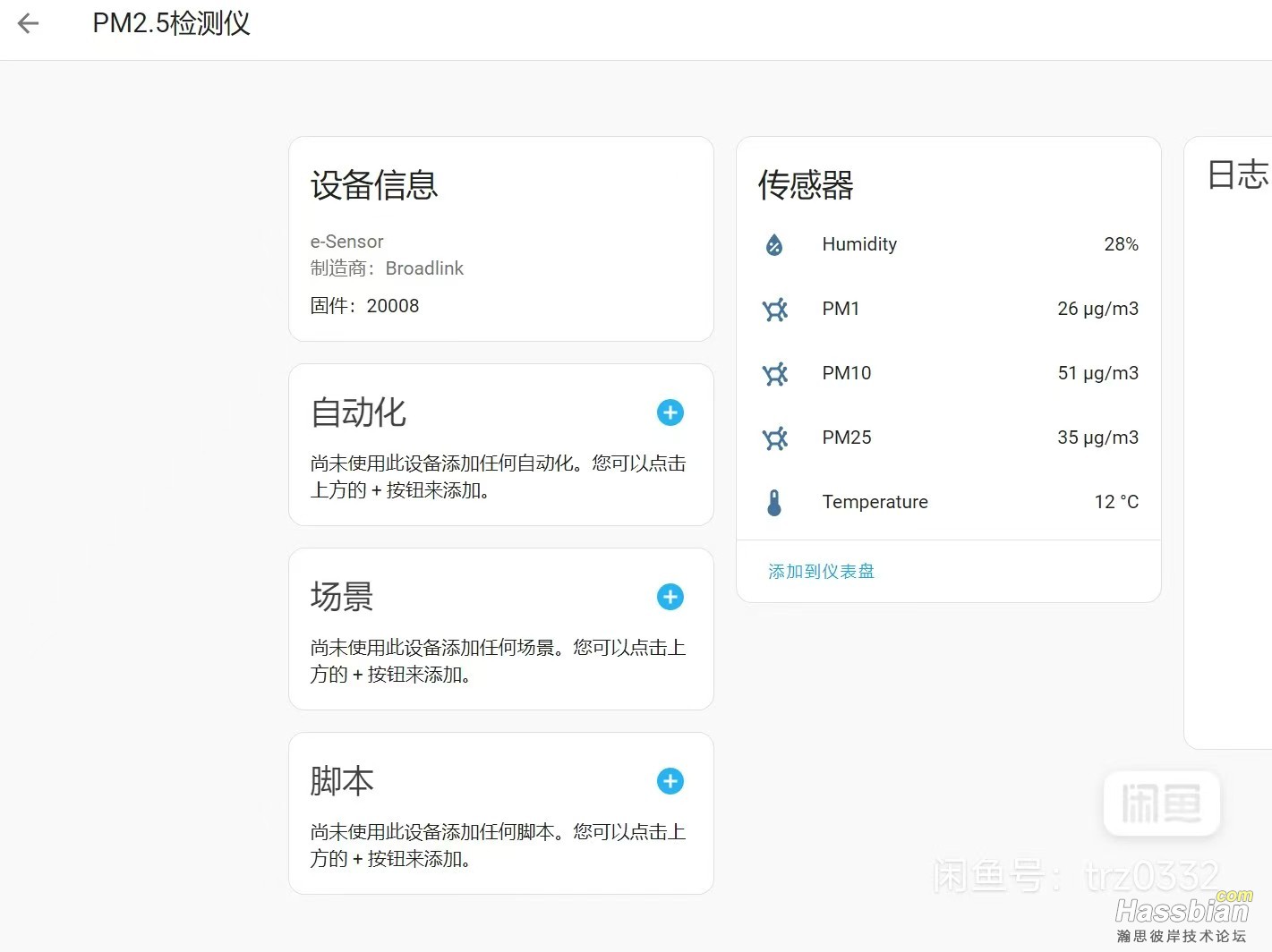
Task: Add a new automation with the plus icon
Action: click(x=670, y=412)
